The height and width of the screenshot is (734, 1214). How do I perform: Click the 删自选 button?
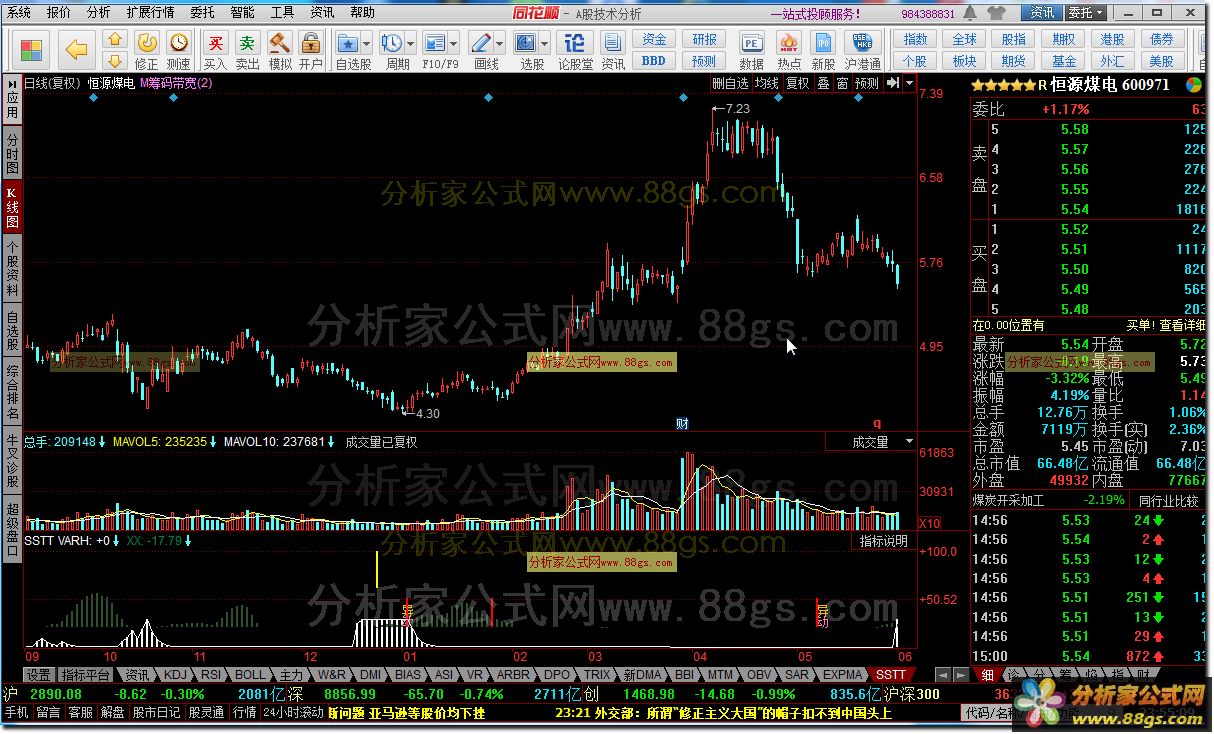point(730,84)
